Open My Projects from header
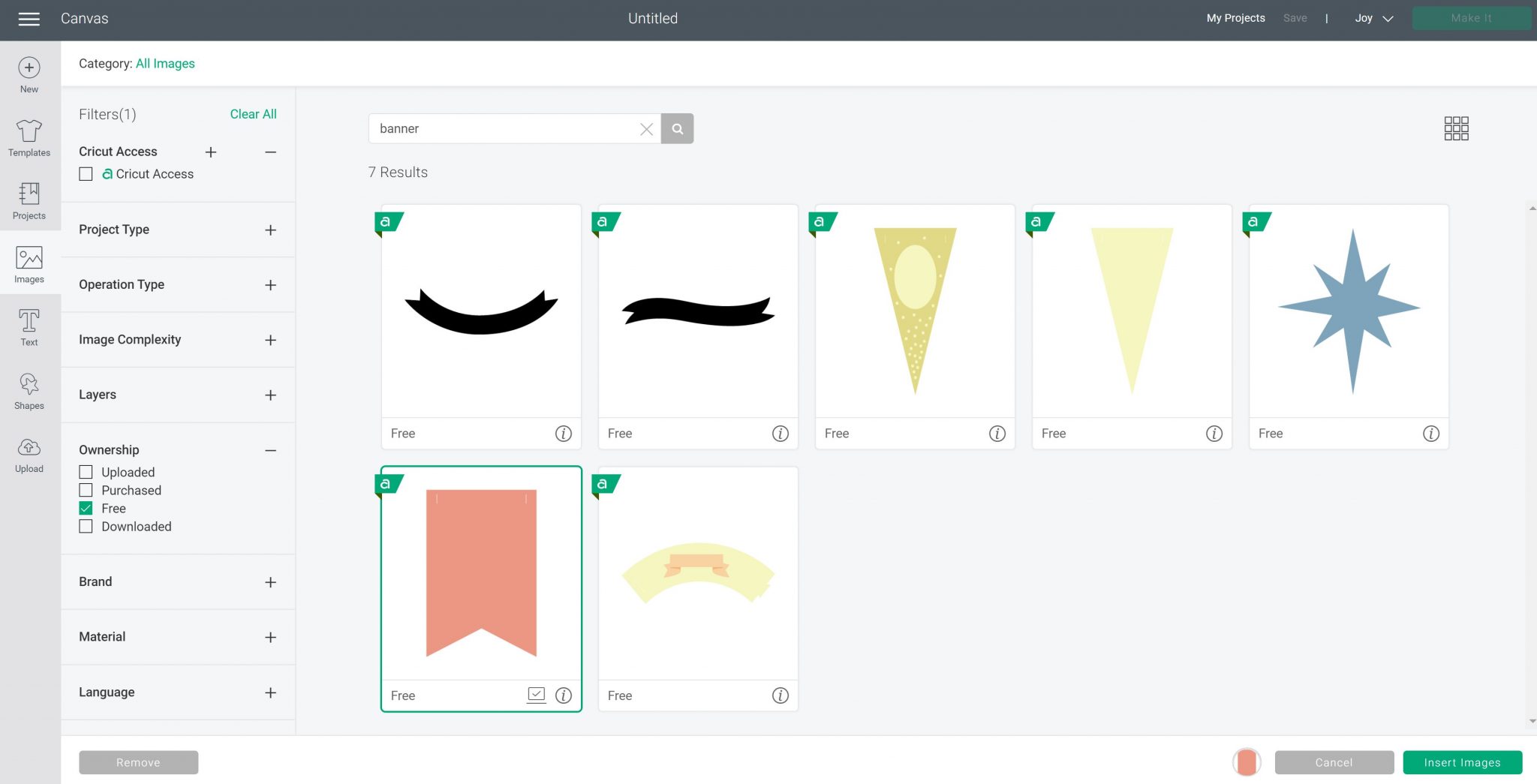This screenshot has height=784, width=1537. tap(1235, 19)
